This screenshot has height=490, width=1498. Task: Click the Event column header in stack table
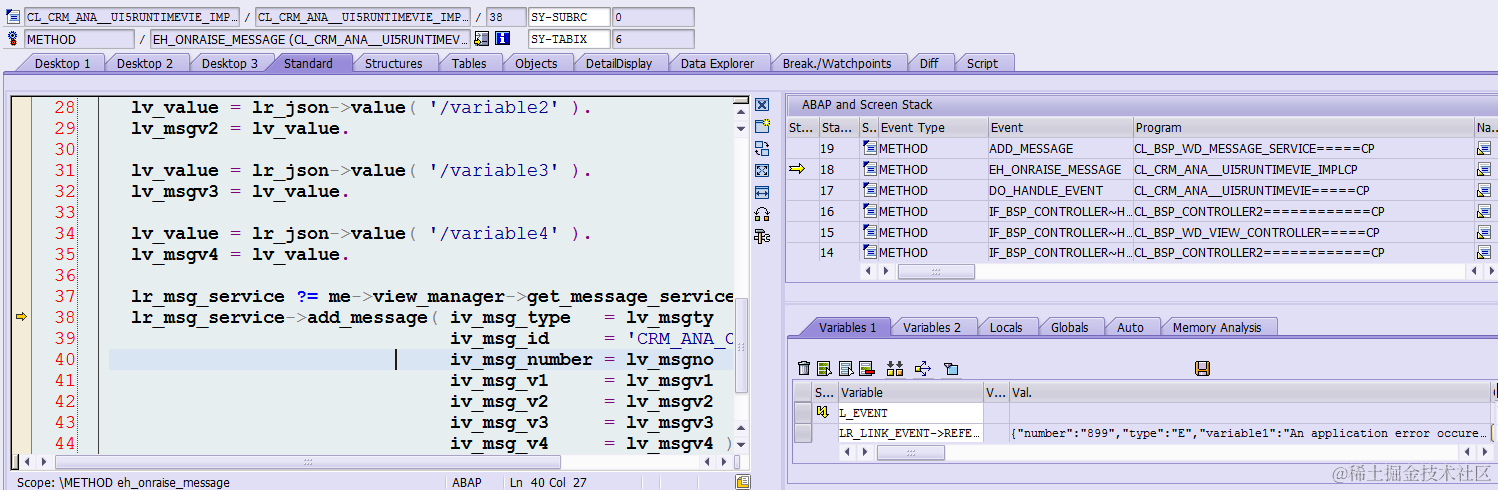click(x=1059, y=127)
